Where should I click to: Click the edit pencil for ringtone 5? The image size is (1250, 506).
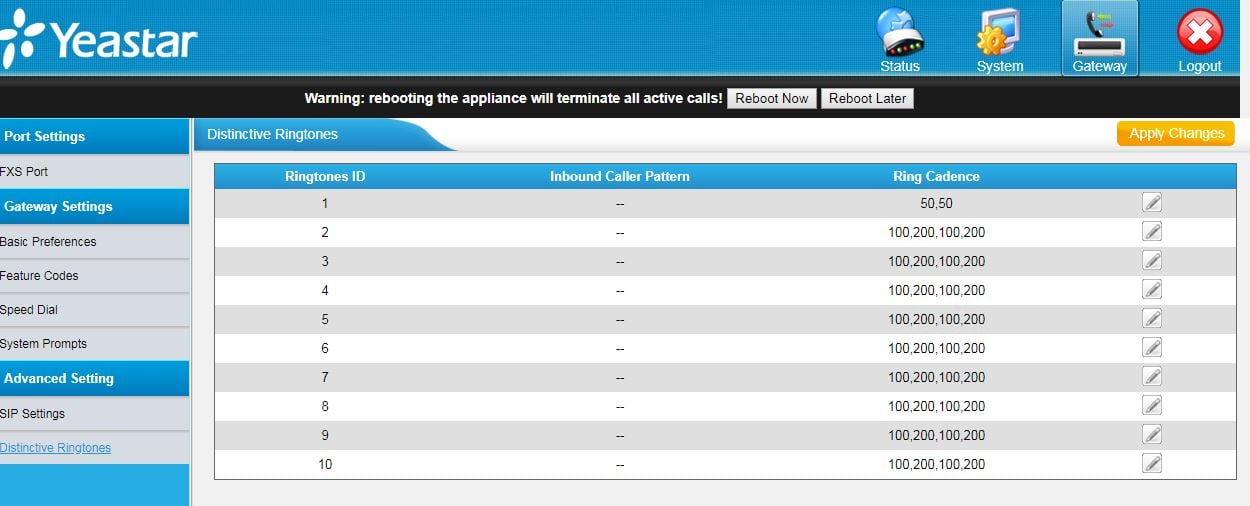coord(1152,319)
